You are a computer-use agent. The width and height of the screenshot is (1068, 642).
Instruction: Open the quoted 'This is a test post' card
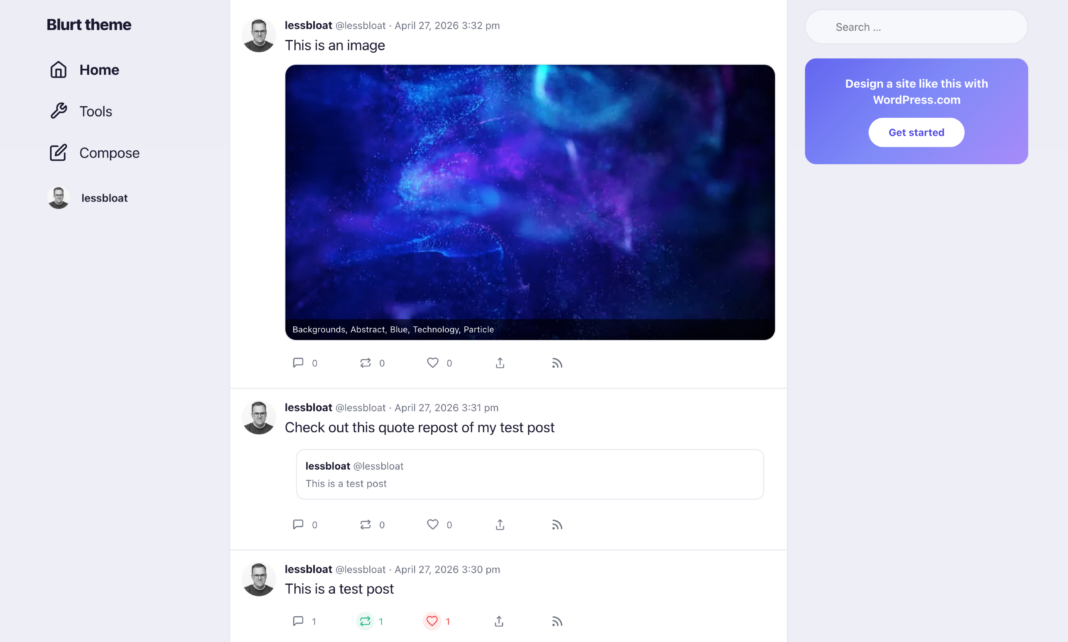(530, 475)
